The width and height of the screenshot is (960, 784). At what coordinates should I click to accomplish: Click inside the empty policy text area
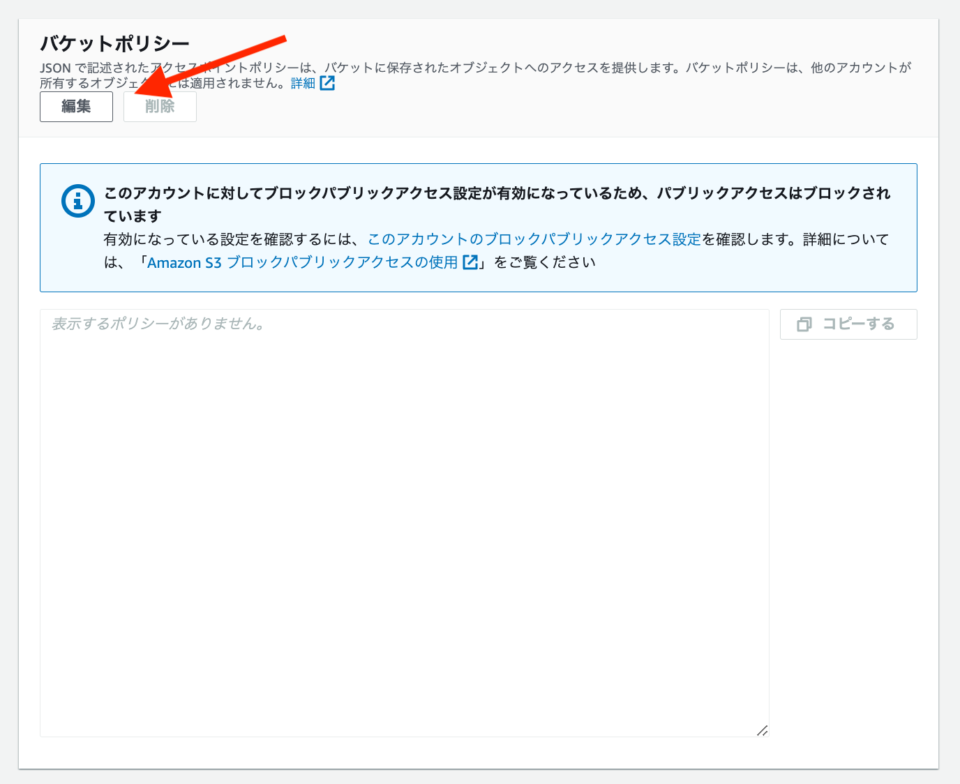pyautogui.click(x=405, y=520)
